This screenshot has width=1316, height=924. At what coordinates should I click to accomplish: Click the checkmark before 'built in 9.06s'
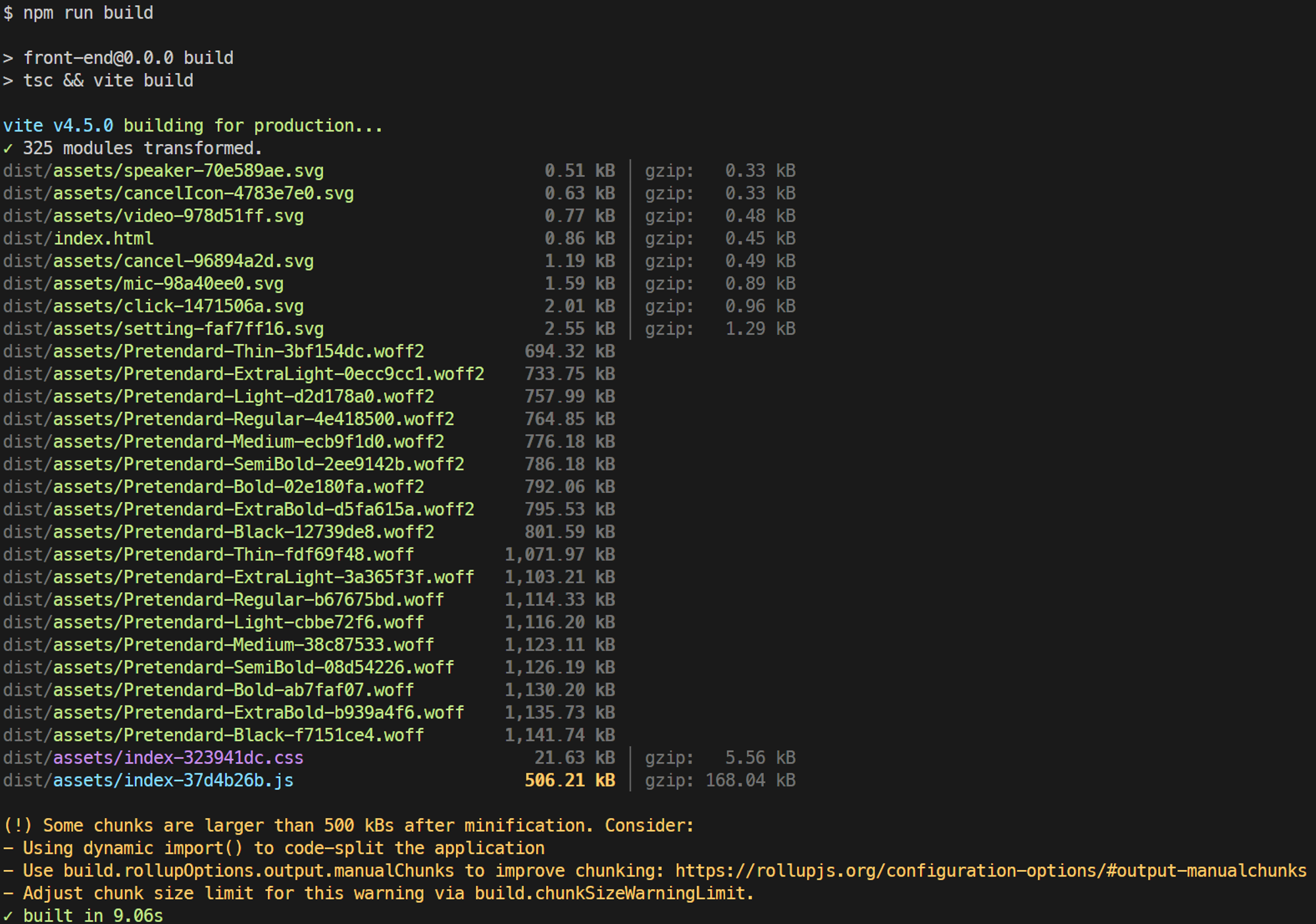(x=8, y=915)
